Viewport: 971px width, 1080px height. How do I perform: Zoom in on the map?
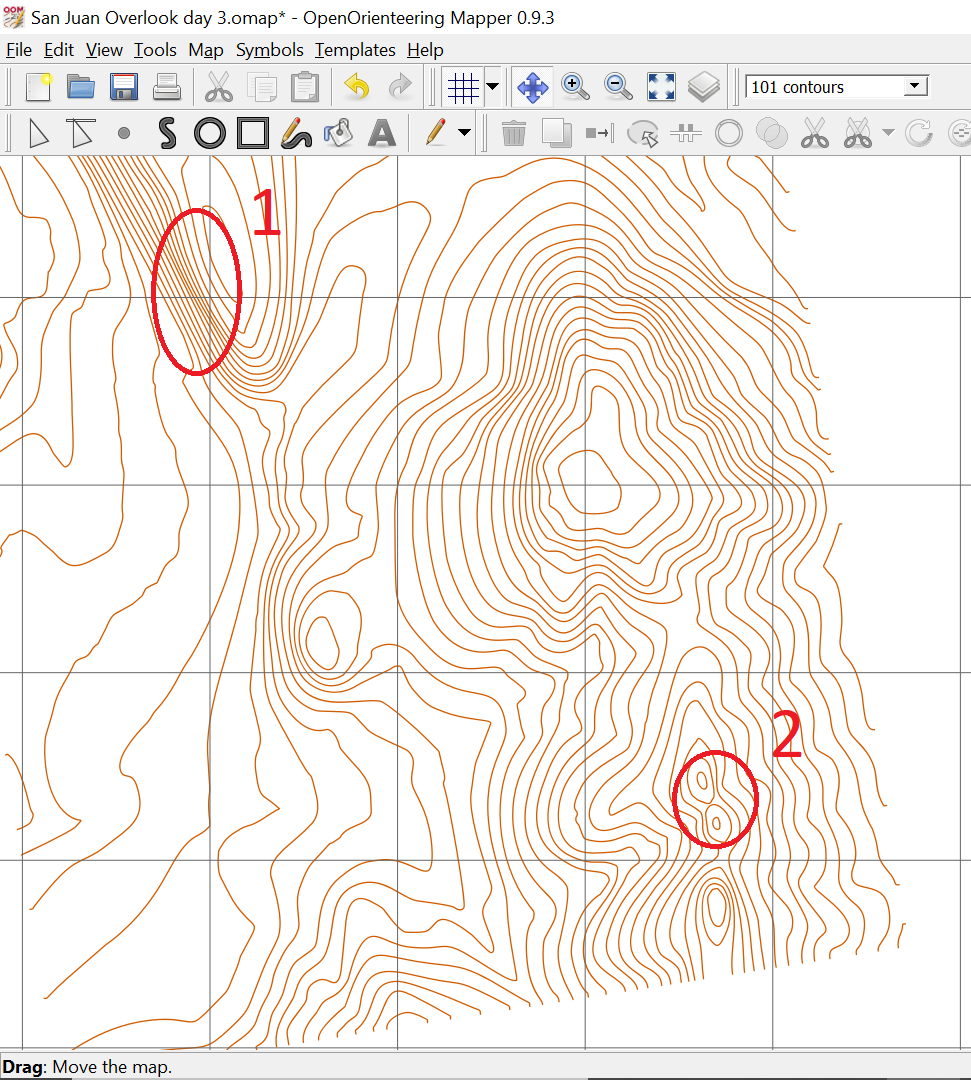pyautogui.click(x=575, y=88)
